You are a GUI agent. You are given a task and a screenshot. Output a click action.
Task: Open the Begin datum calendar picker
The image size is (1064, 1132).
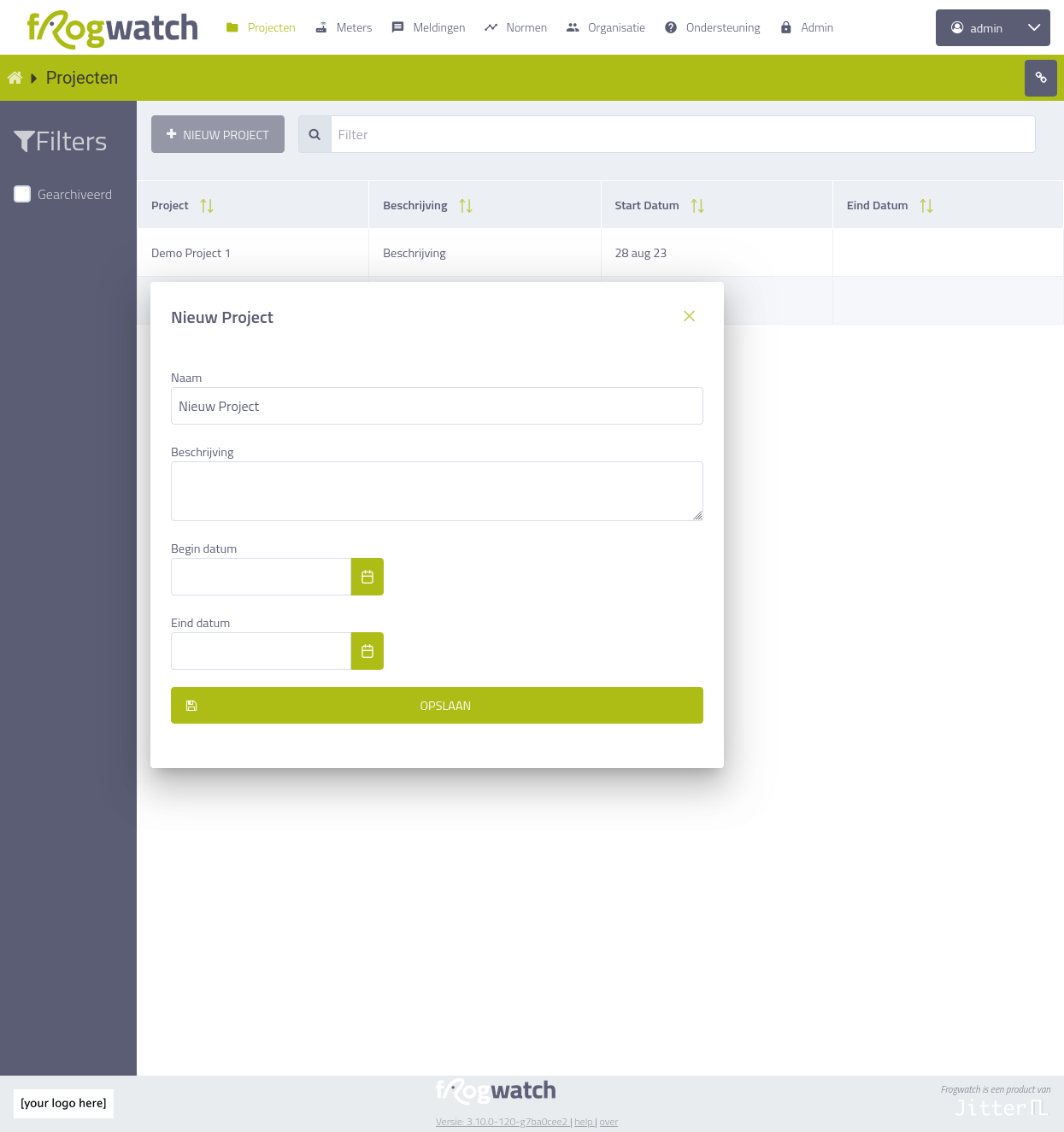click(x=367, y=577)
